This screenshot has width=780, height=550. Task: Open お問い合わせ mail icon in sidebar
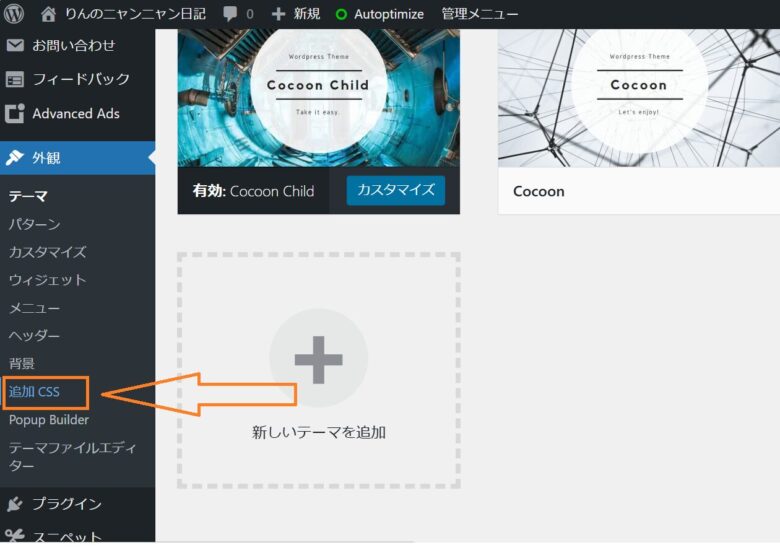[x=15, y=45]
